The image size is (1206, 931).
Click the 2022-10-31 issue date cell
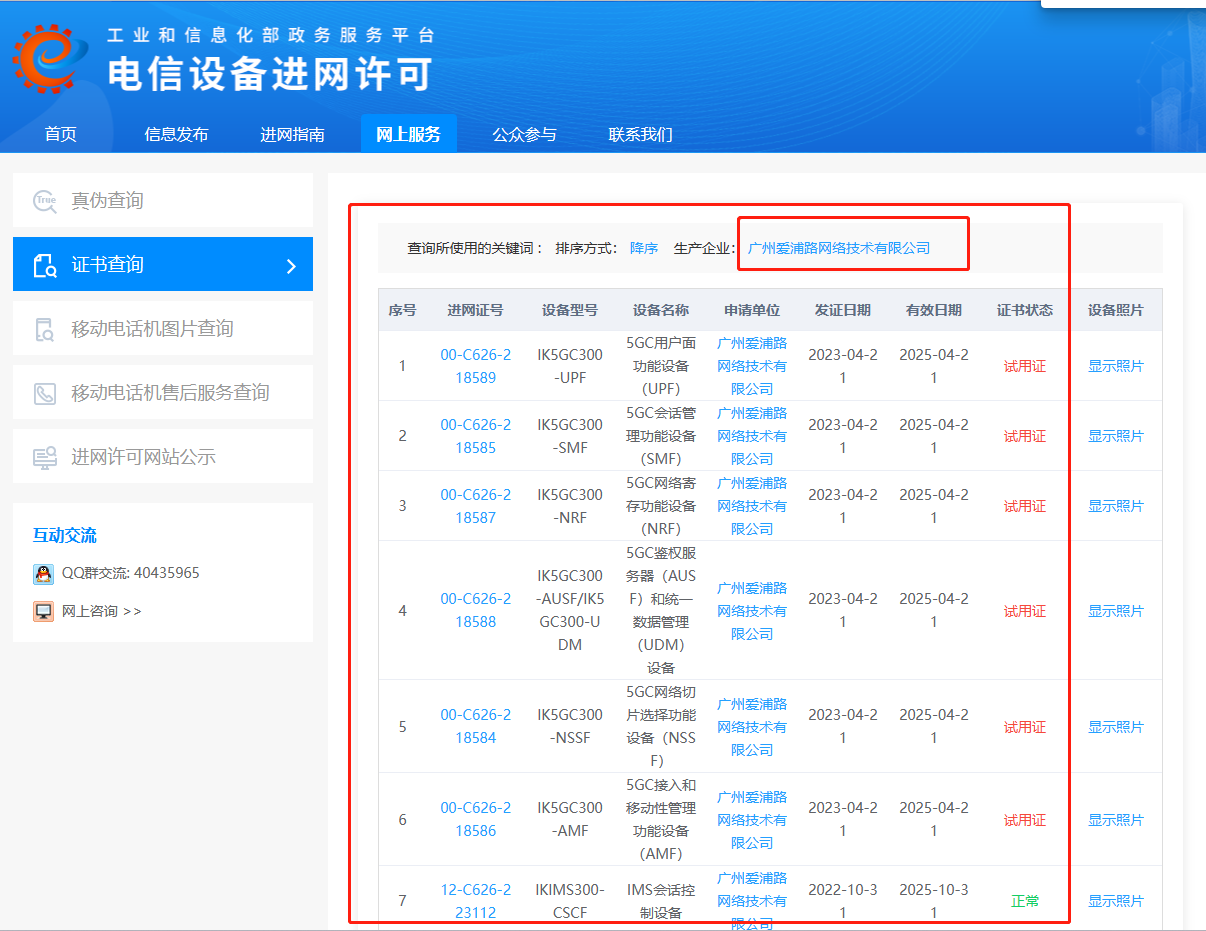[843, 901]
